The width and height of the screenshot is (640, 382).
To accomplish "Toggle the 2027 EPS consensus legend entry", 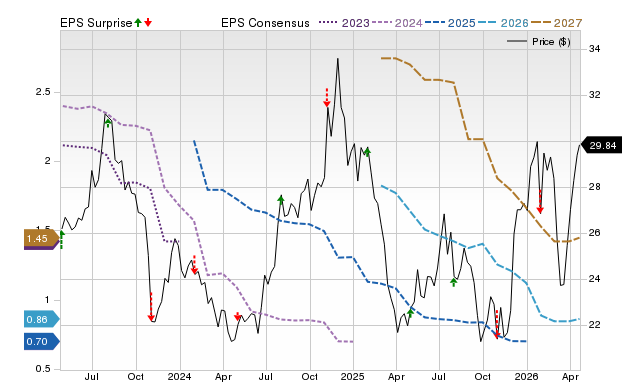I will click(x=556, y=23).
